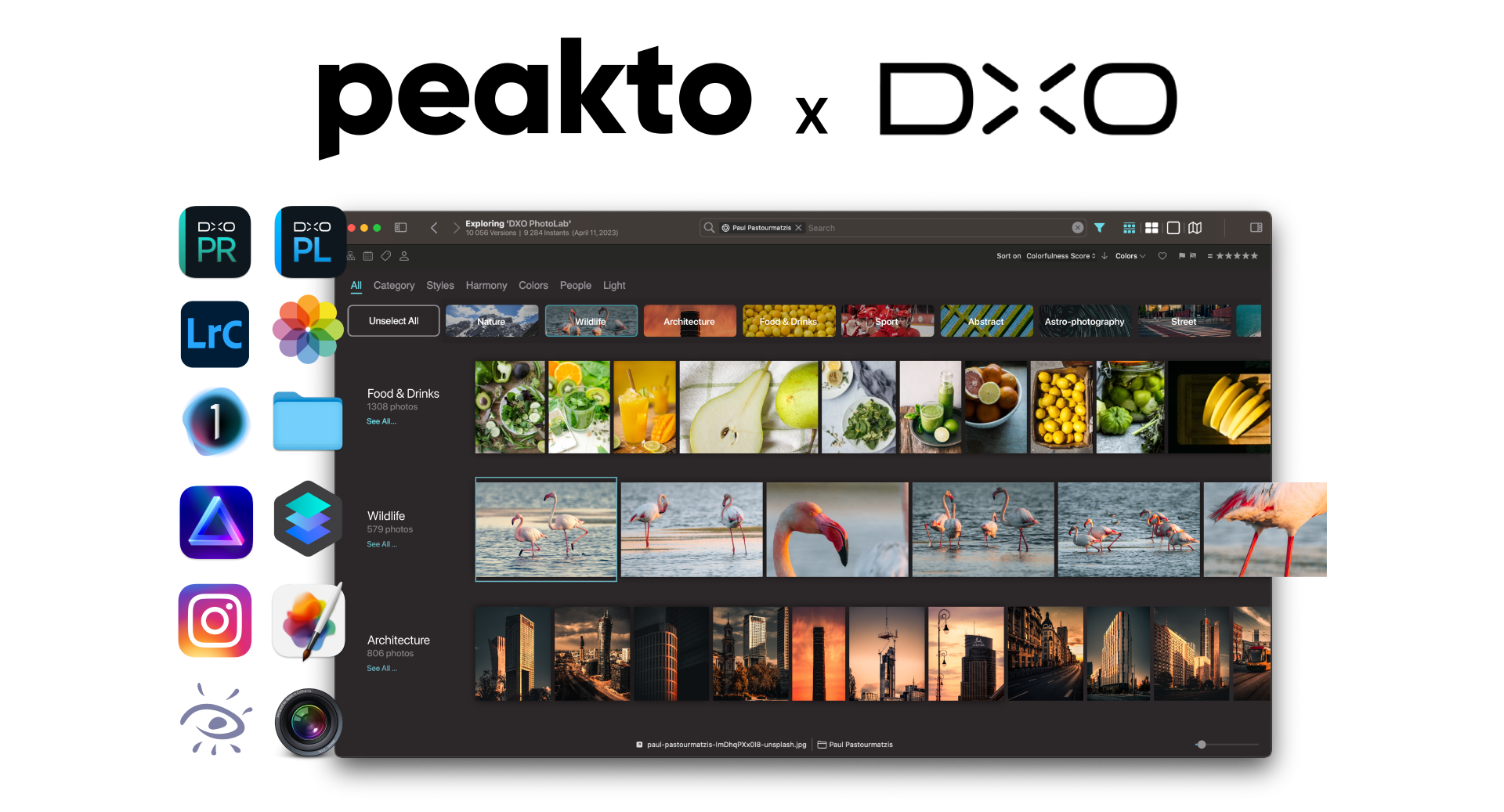Screen dimensions: 1504x812
Task: Select the flamingo head close-up thumbnail
Action: (837, 529)
